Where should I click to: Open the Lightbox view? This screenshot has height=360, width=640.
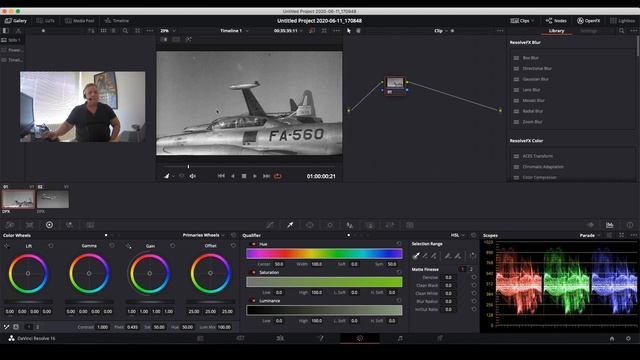tap(622, 20)
